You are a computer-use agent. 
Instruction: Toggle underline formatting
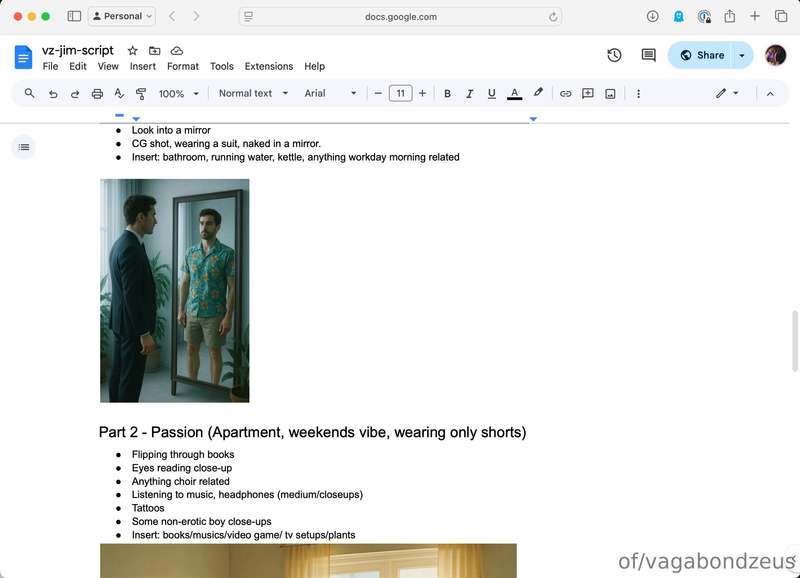coord(491,94)
